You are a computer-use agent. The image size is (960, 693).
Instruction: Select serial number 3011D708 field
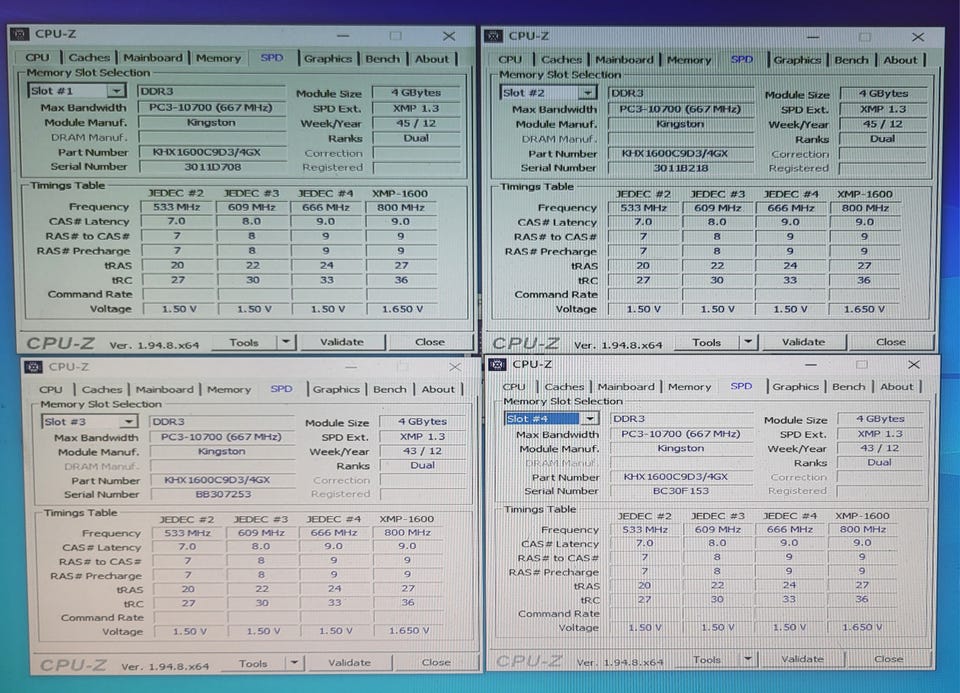click(x=212, y=167)
